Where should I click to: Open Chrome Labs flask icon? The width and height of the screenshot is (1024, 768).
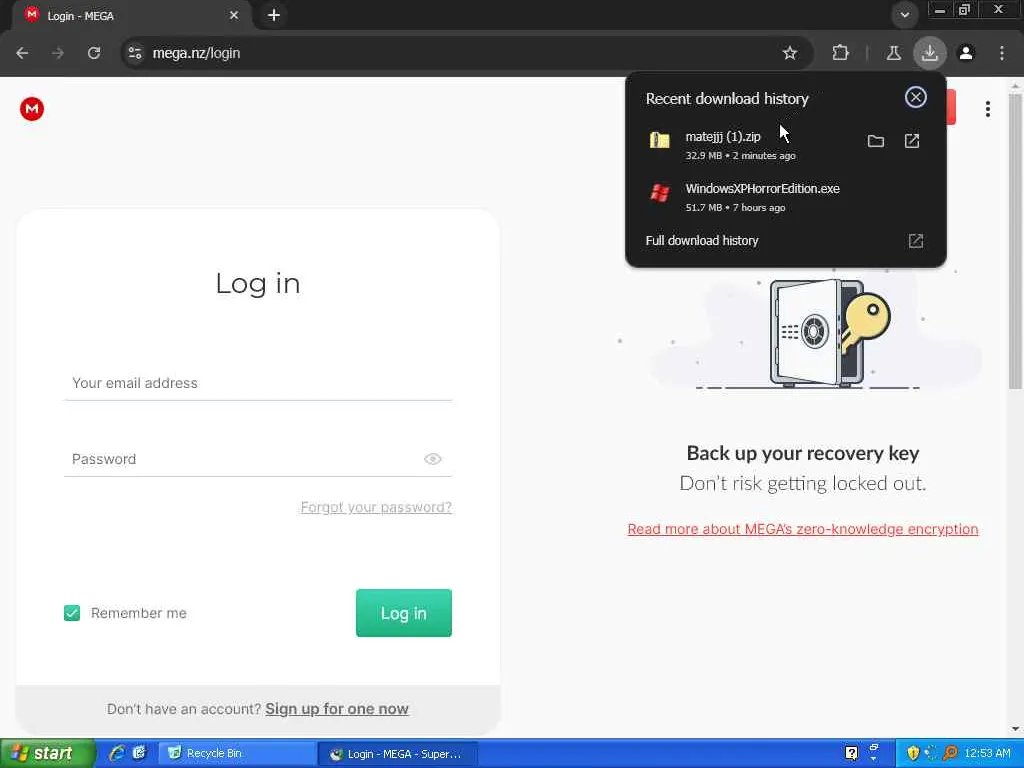893,53
